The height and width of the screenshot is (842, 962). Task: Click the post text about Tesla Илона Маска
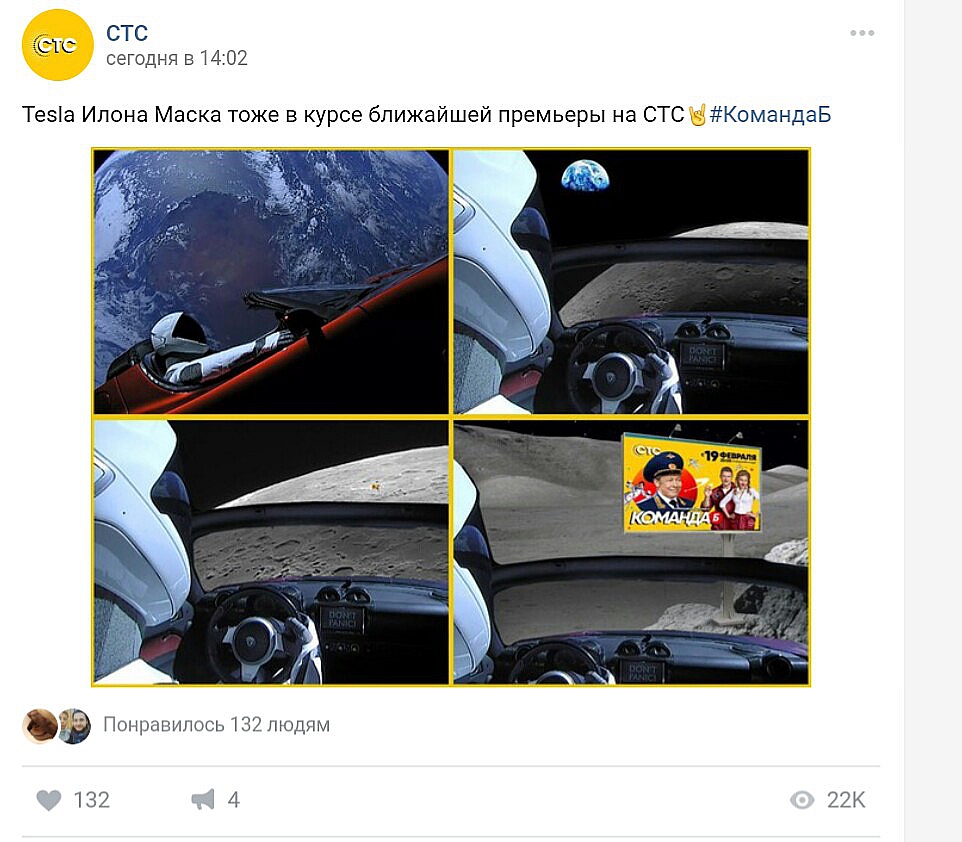click(353, 115)
